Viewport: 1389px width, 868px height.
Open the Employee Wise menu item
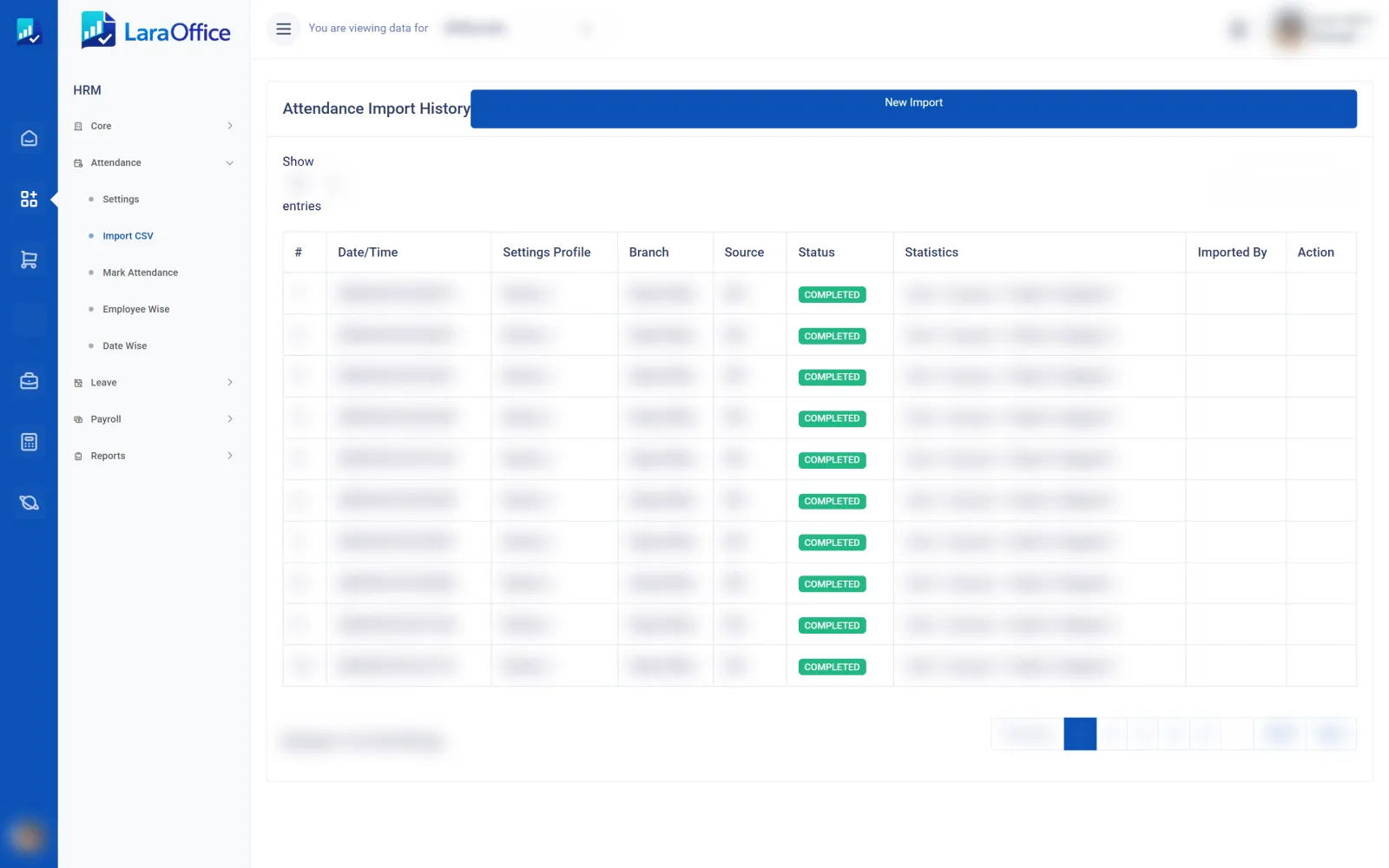(x=135, y=309)
